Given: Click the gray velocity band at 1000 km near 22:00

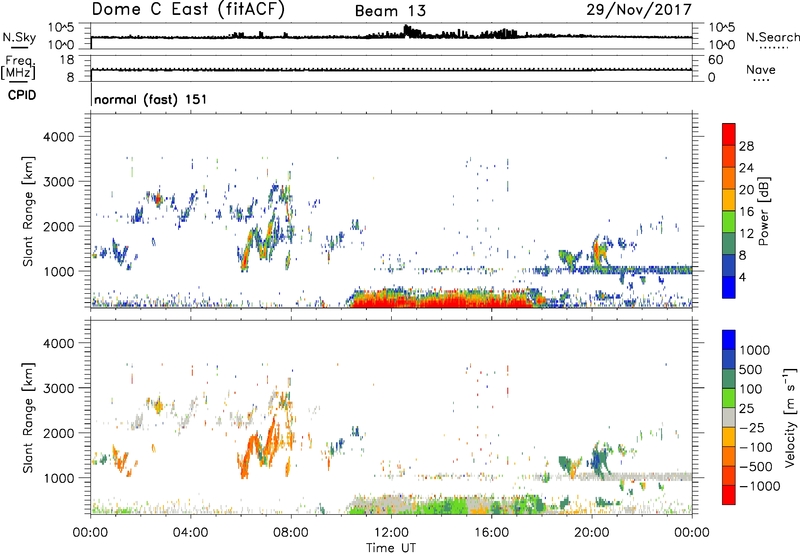Looking at the screenshot, I should pos(642,476).
